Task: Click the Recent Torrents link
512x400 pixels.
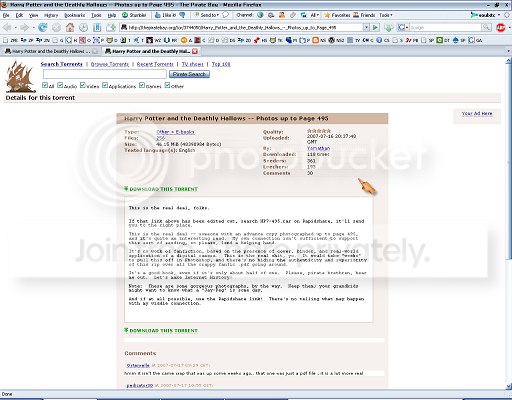Action: (155, 64)
